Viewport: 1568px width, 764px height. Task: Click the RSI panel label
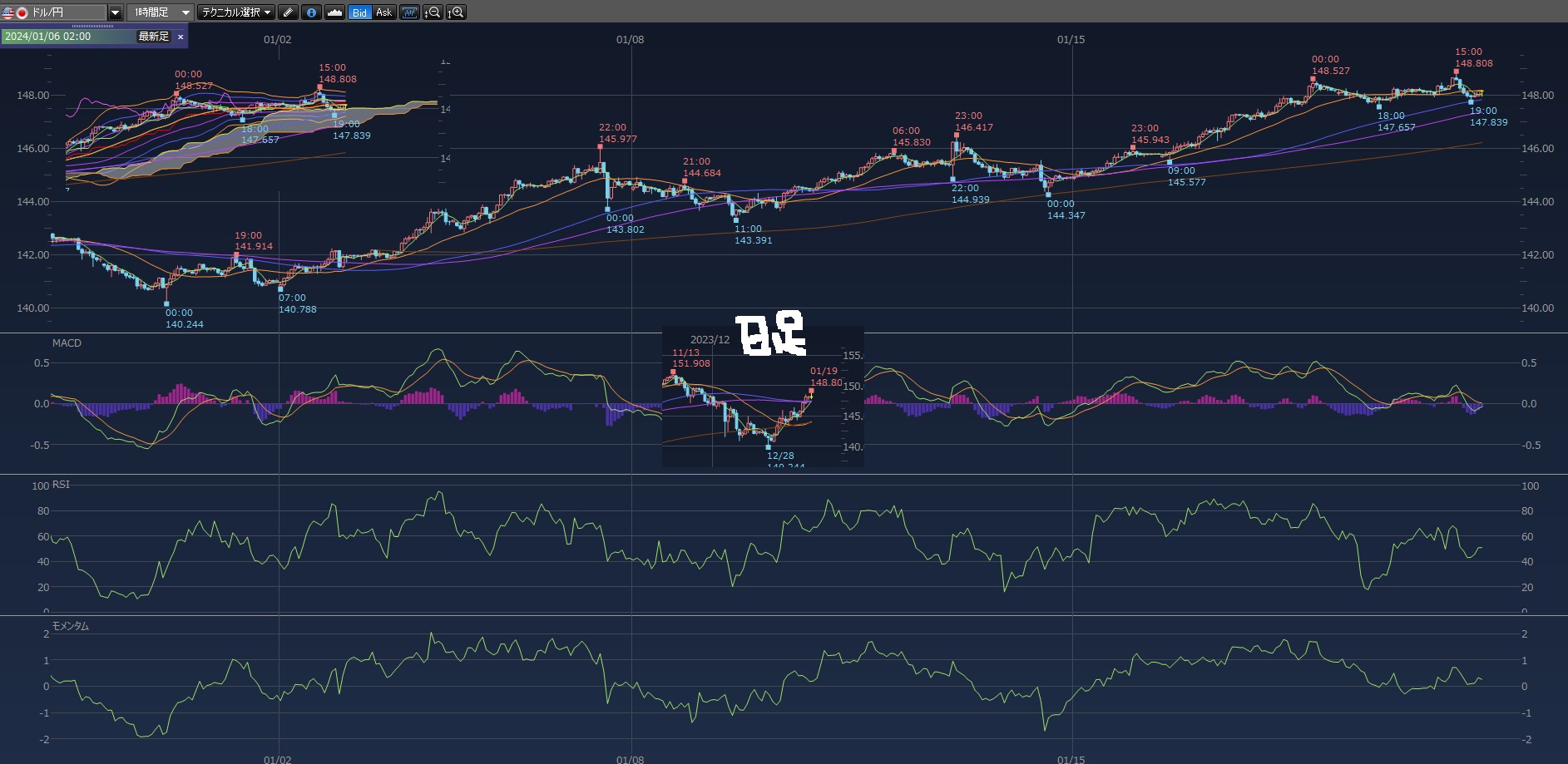point(61,485)
